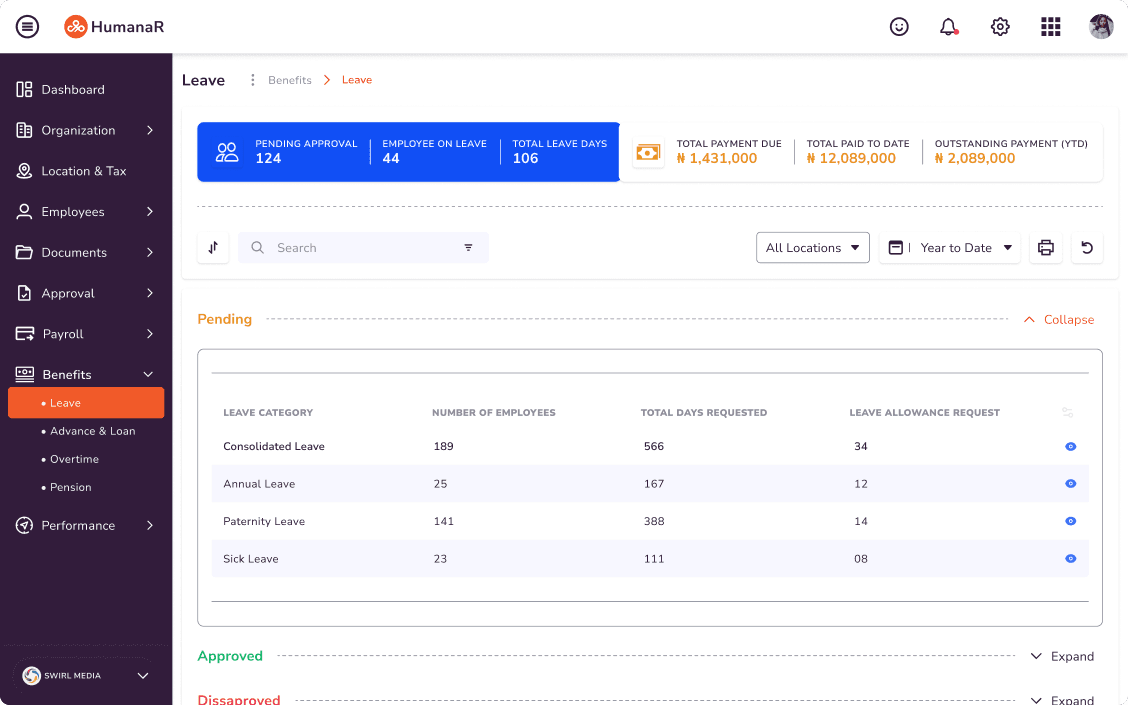The image size is (1128, 705).
Task: Open the hamburger menu icon
Action: [x=27, y=27]
